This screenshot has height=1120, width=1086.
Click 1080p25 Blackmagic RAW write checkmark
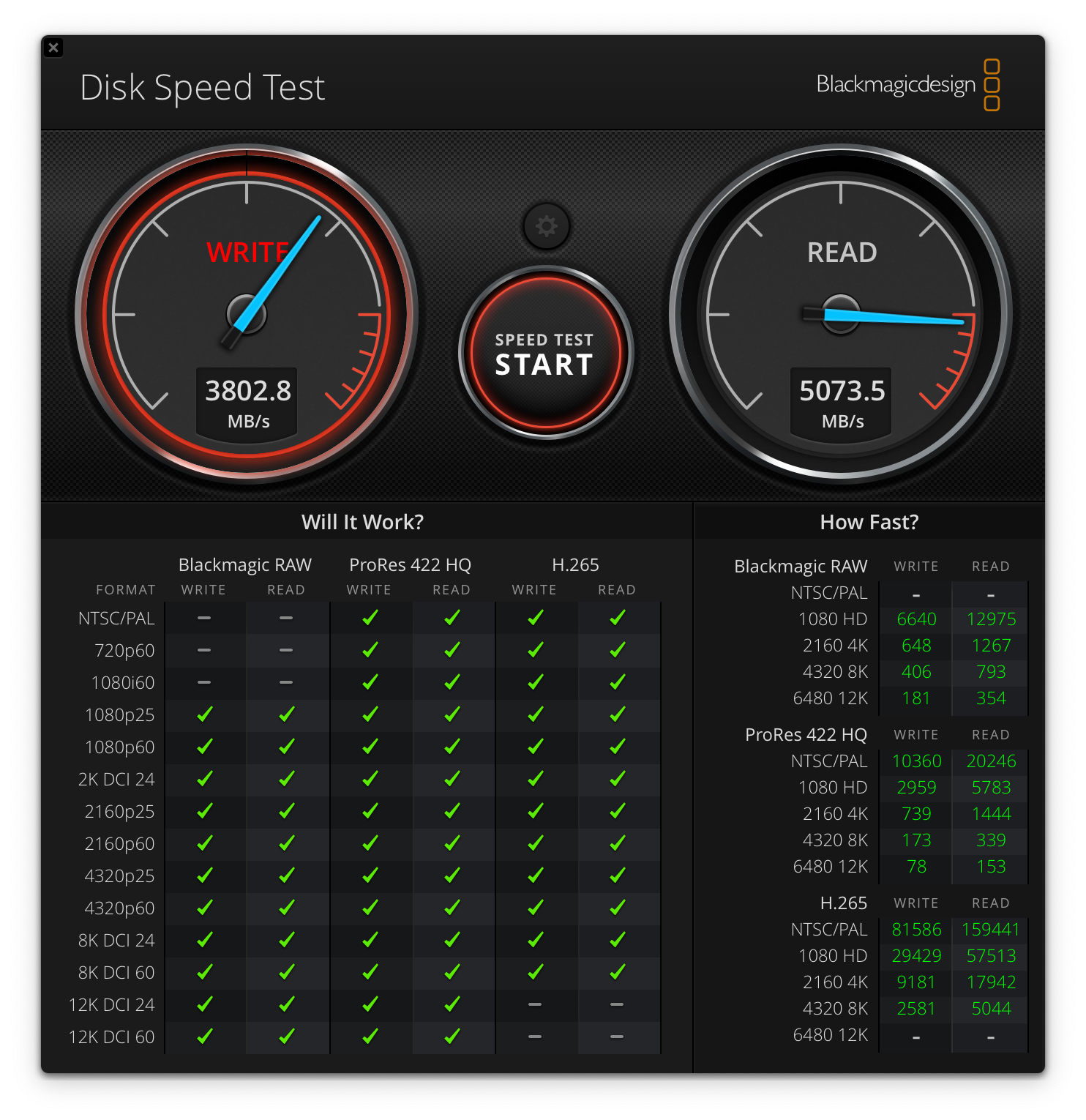pos(205,714)
